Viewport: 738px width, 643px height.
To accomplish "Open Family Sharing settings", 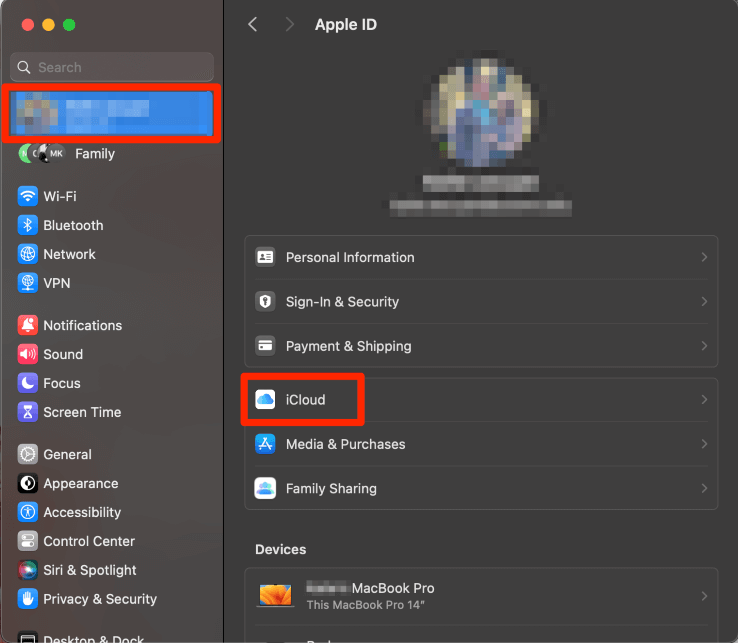I will (481, 488).
